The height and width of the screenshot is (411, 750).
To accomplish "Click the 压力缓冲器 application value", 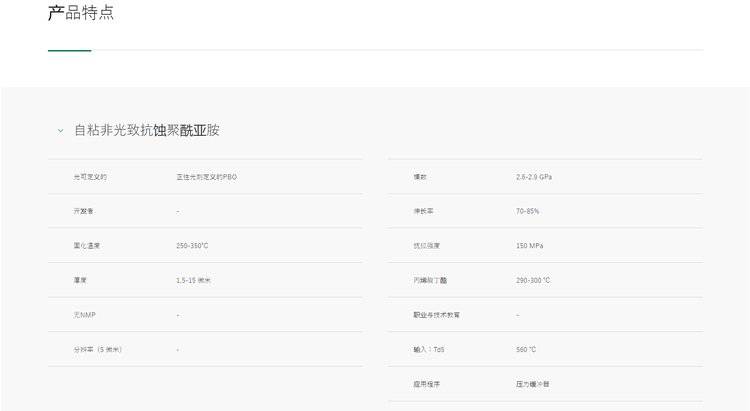I will 533,384.
